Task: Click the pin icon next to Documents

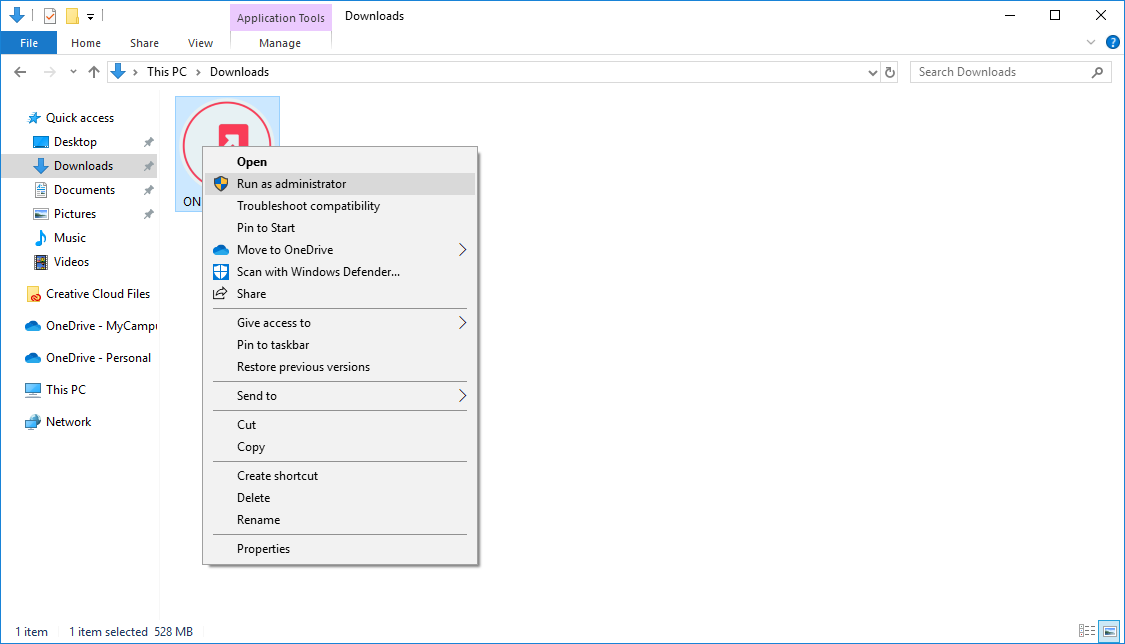Action: coord(149,190)
